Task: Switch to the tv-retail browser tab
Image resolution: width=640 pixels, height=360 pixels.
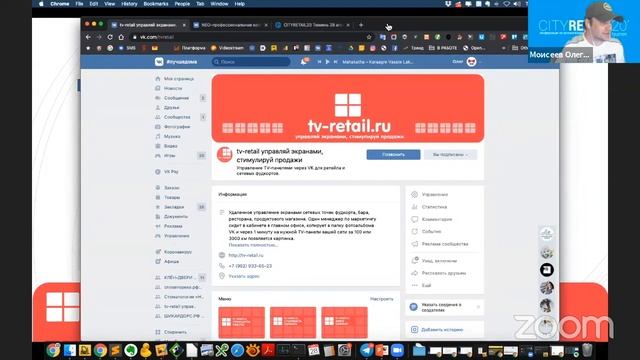Action: [x=148, y=25]
